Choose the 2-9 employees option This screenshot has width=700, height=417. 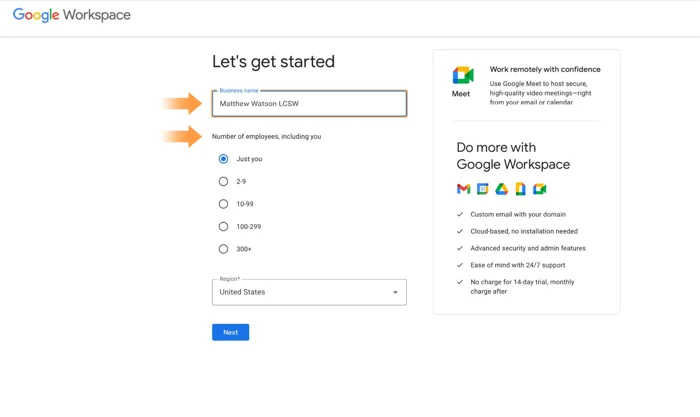(223, 181)
